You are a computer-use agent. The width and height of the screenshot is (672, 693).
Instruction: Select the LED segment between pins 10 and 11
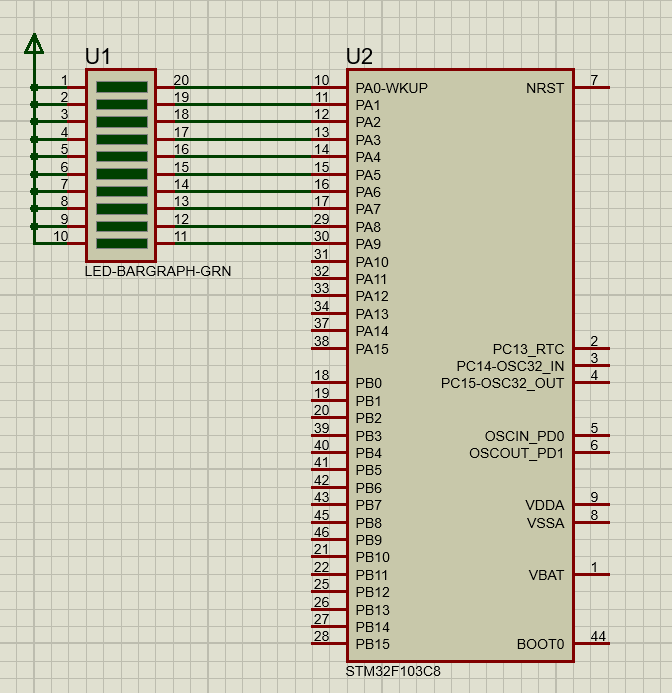(x=122, y=244)
